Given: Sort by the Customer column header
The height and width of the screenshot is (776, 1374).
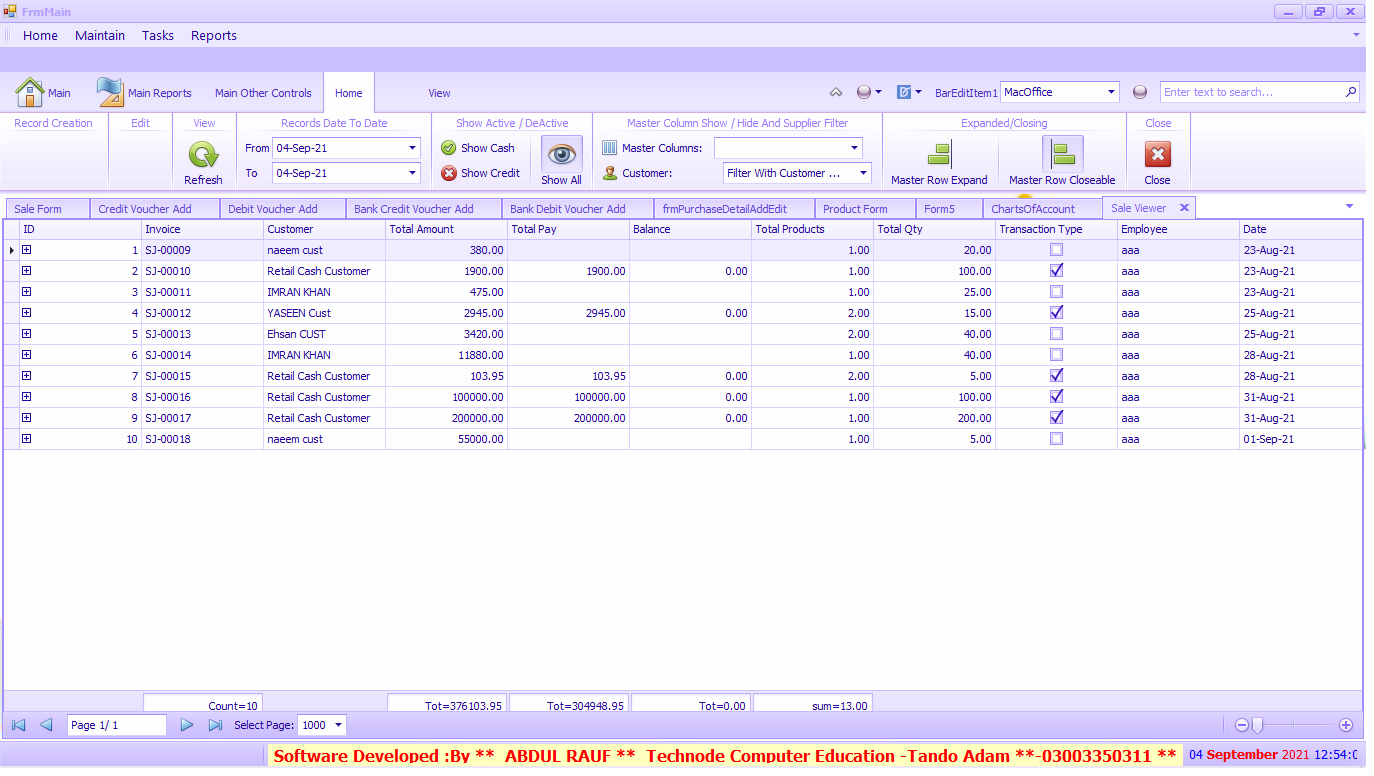Looking at the screenshot, I should point(325,229).
